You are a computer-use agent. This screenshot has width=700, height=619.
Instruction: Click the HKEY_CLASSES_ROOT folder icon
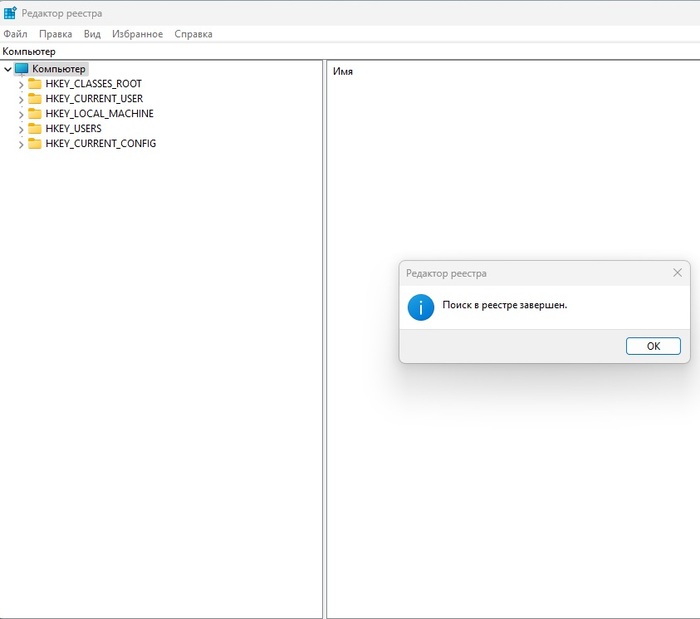click(34, 83)
